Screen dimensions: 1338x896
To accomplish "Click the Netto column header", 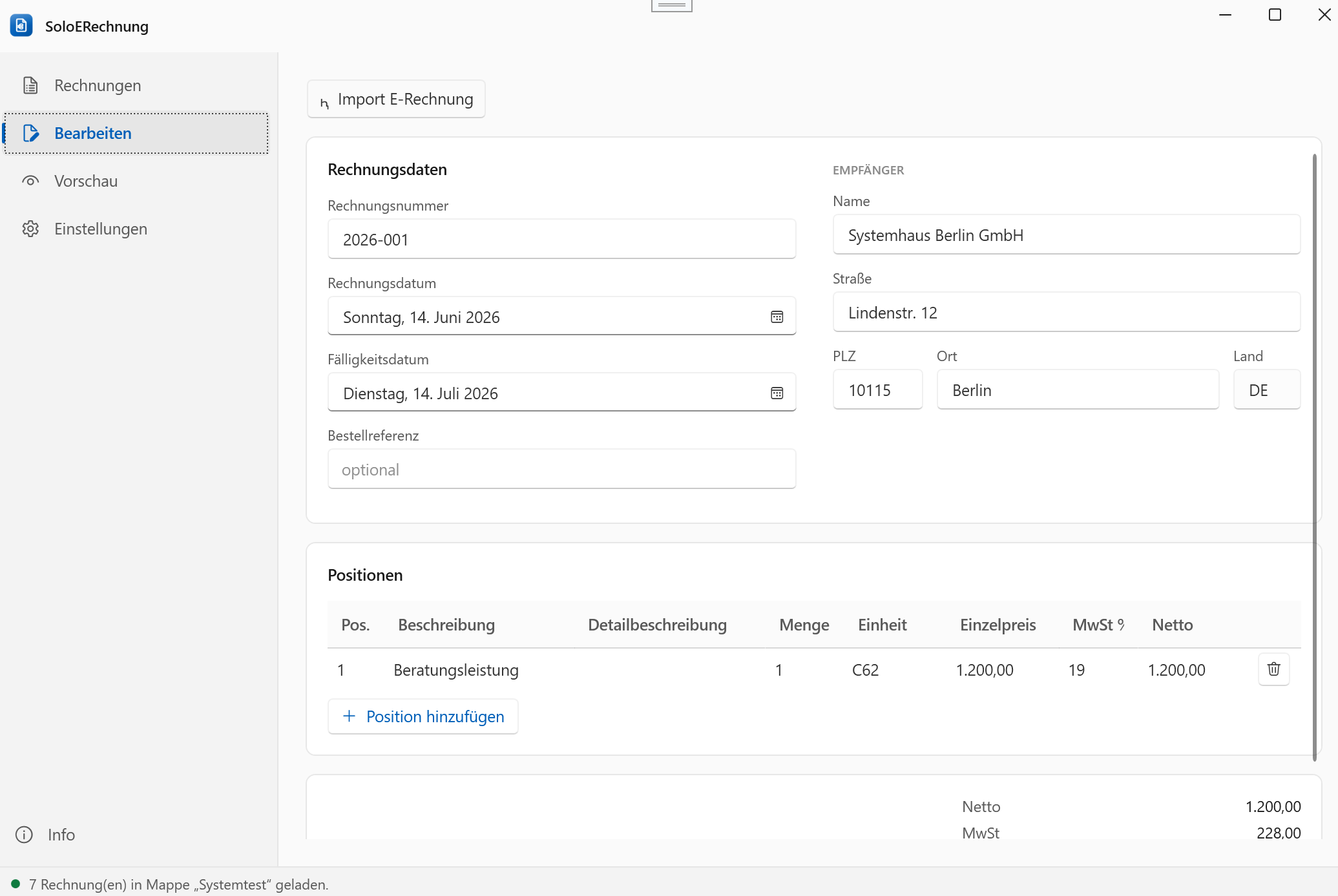I will (1172, 625).
